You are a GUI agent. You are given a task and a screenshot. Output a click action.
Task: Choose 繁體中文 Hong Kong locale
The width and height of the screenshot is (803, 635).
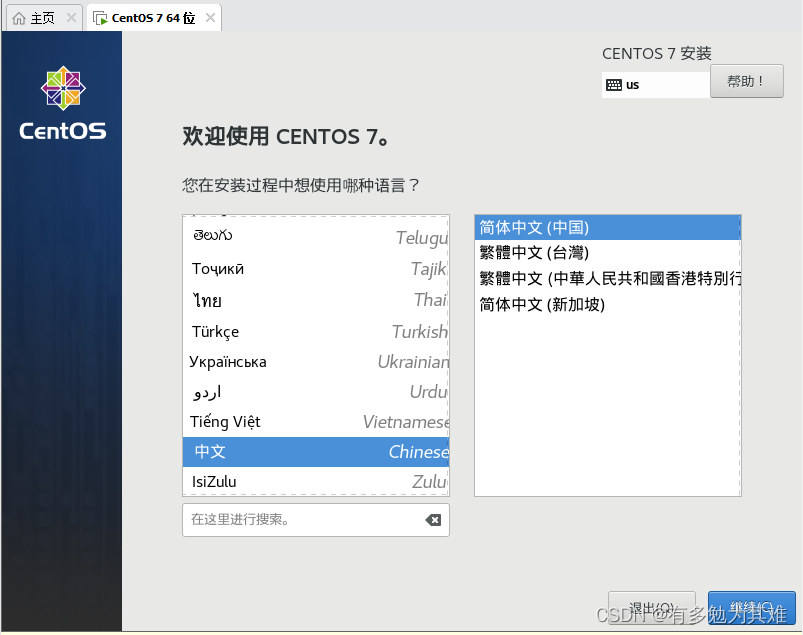[x=607, y=278]
